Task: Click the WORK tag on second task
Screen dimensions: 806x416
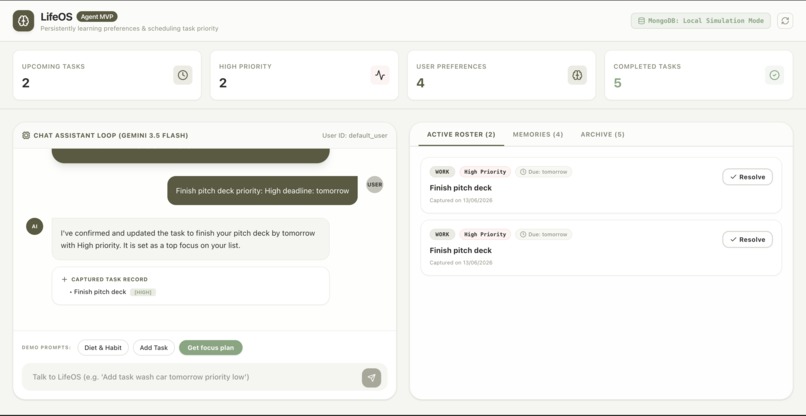Action: (442, 234)
